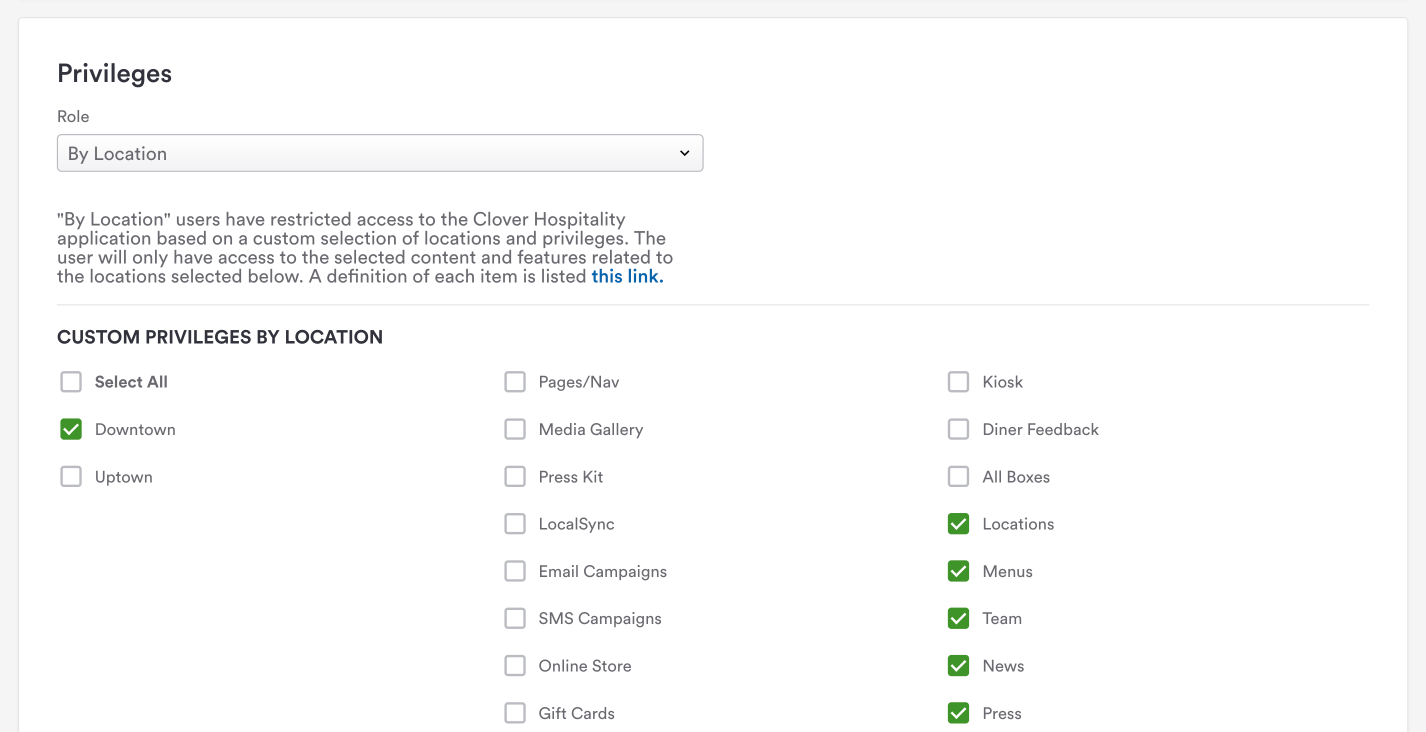Uncheck the Team checkbox

coord(958,618)
